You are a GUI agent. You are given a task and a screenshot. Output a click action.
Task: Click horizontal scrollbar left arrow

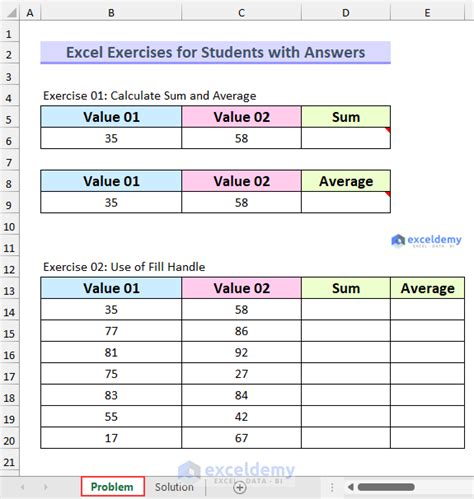coord(350,487)
